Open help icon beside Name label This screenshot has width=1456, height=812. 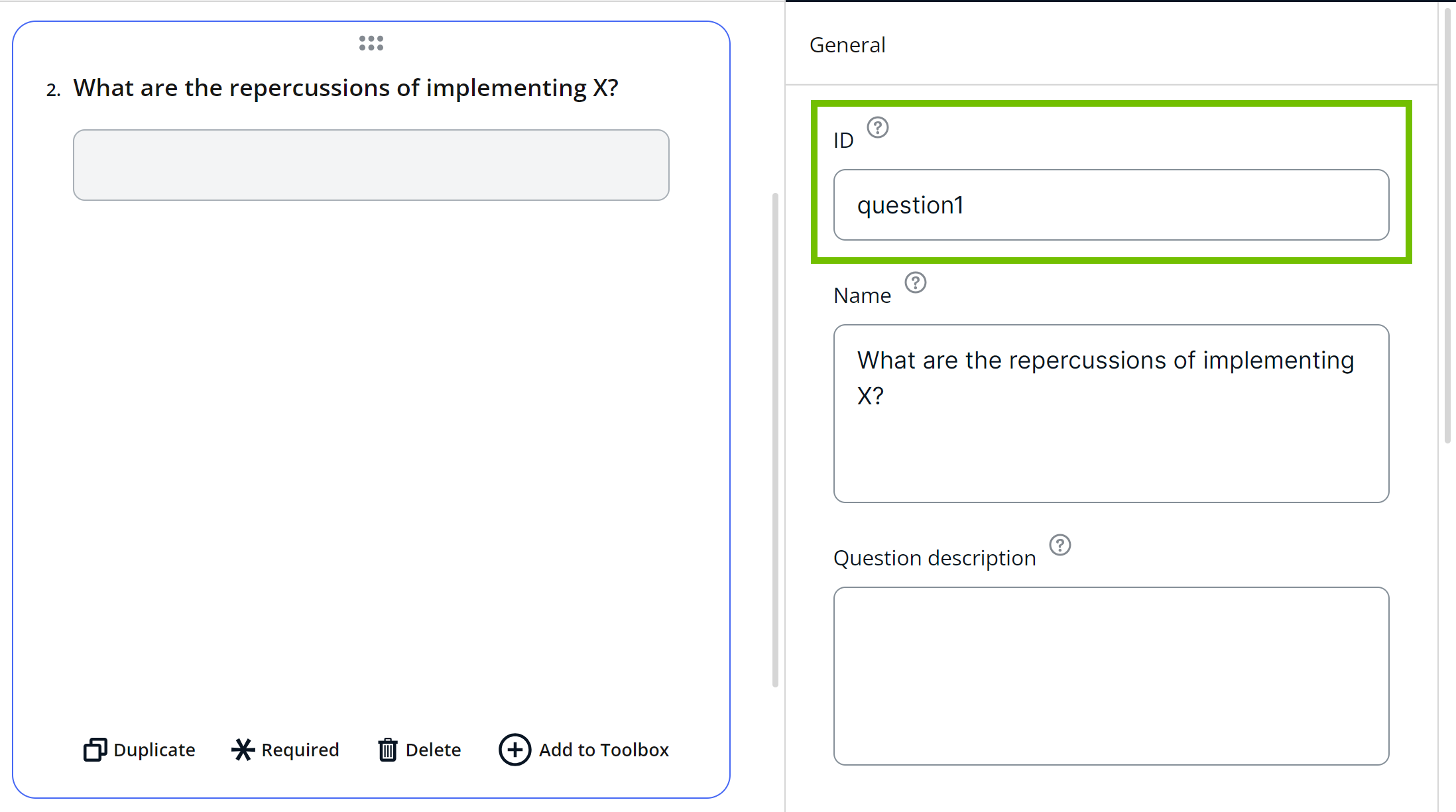click(x=915, y=283)
